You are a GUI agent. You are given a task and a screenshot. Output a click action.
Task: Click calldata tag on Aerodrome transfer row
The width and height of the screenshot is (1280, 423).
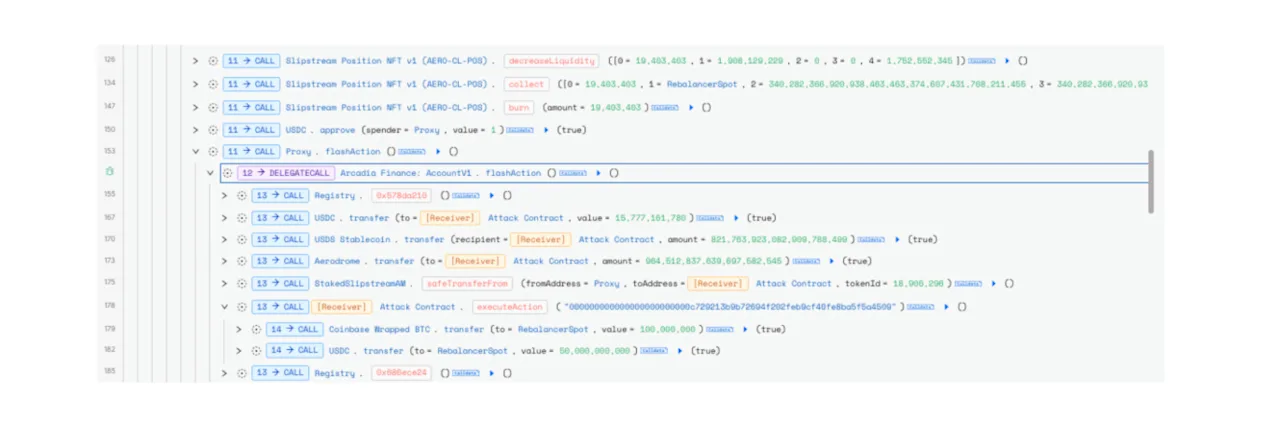(807, 261)
